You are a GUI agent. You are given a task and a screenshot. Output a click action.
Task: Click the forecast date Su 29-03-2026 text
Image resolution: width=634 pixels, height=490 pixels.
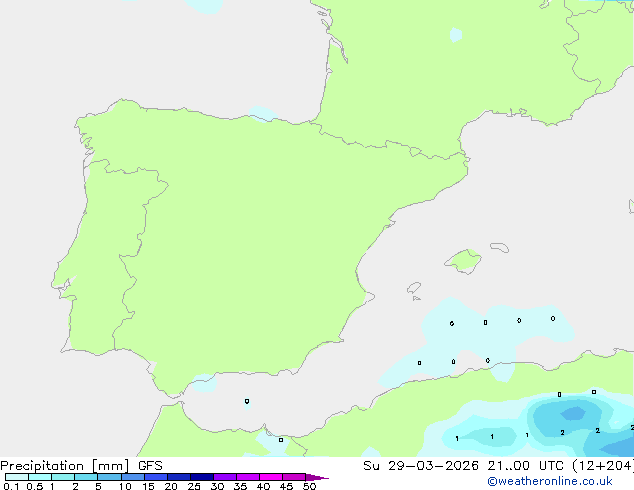pos(421,466)
